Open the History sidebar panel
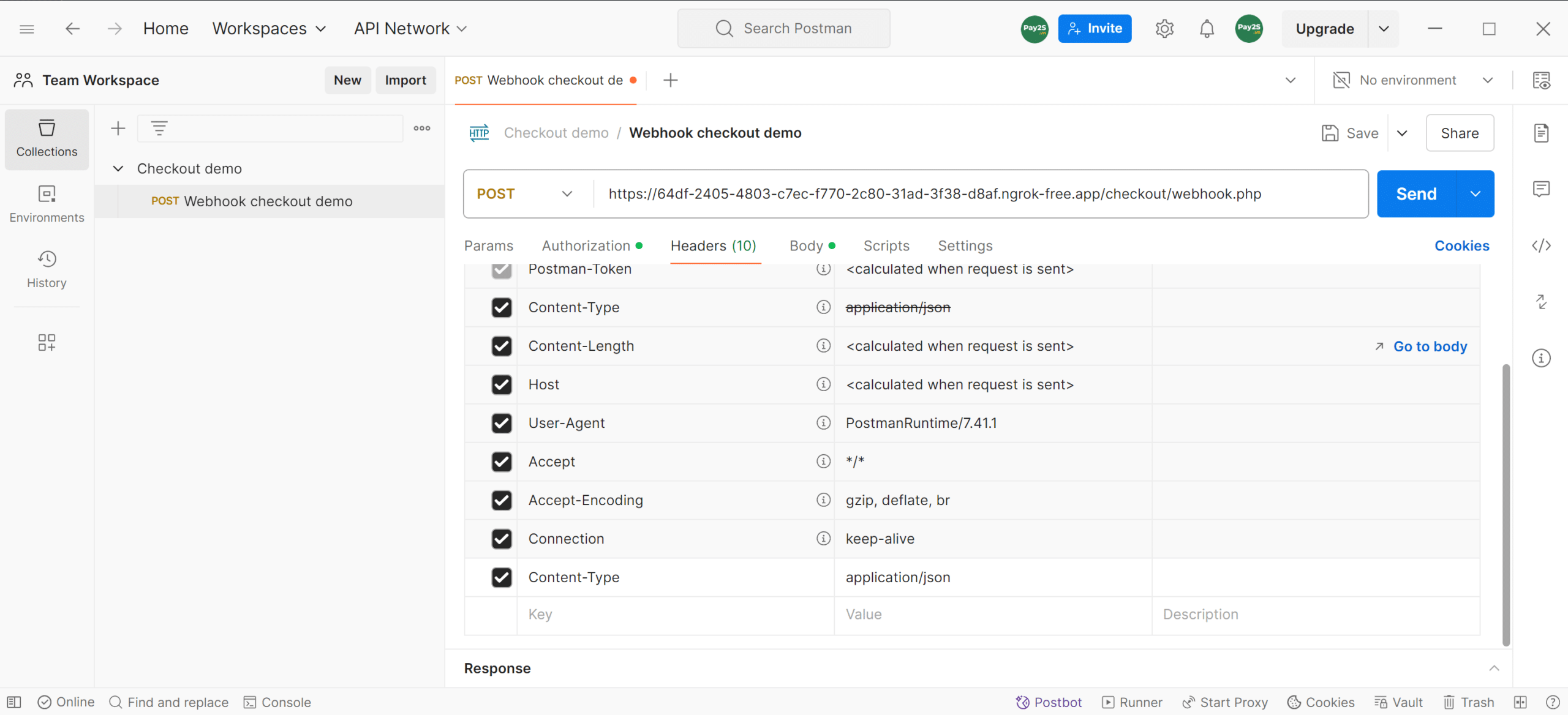The image size is (1568, 715). [47, 269]
